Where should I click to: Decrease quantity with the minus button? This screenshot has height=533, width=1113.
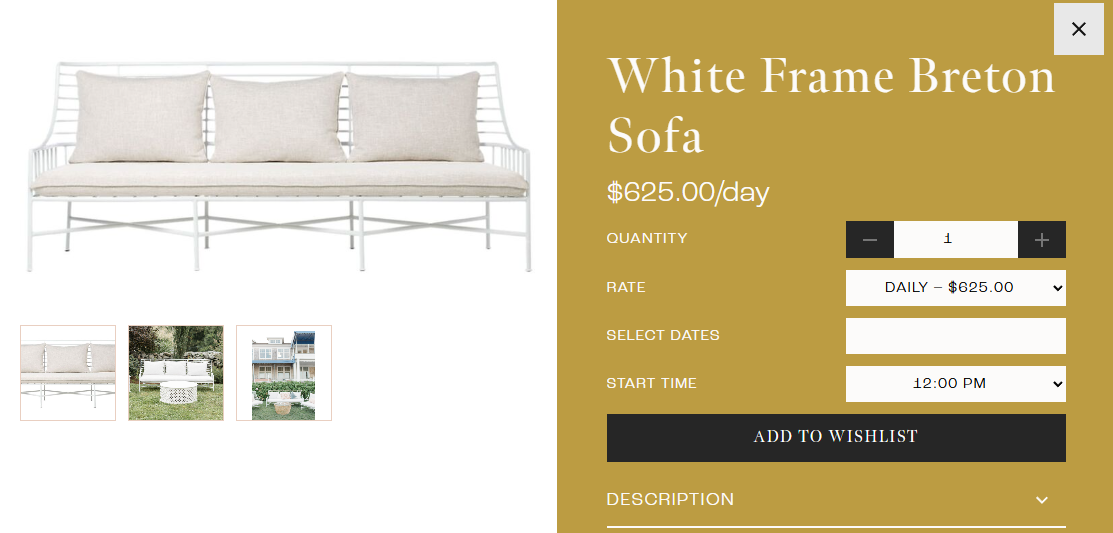(x=870, y=240)
